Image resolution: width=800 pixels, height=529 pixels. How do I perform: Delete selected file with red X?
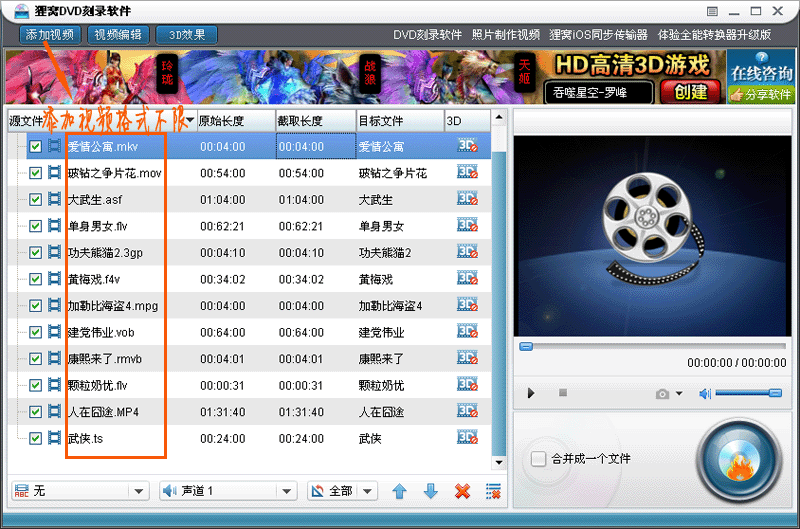462,491
